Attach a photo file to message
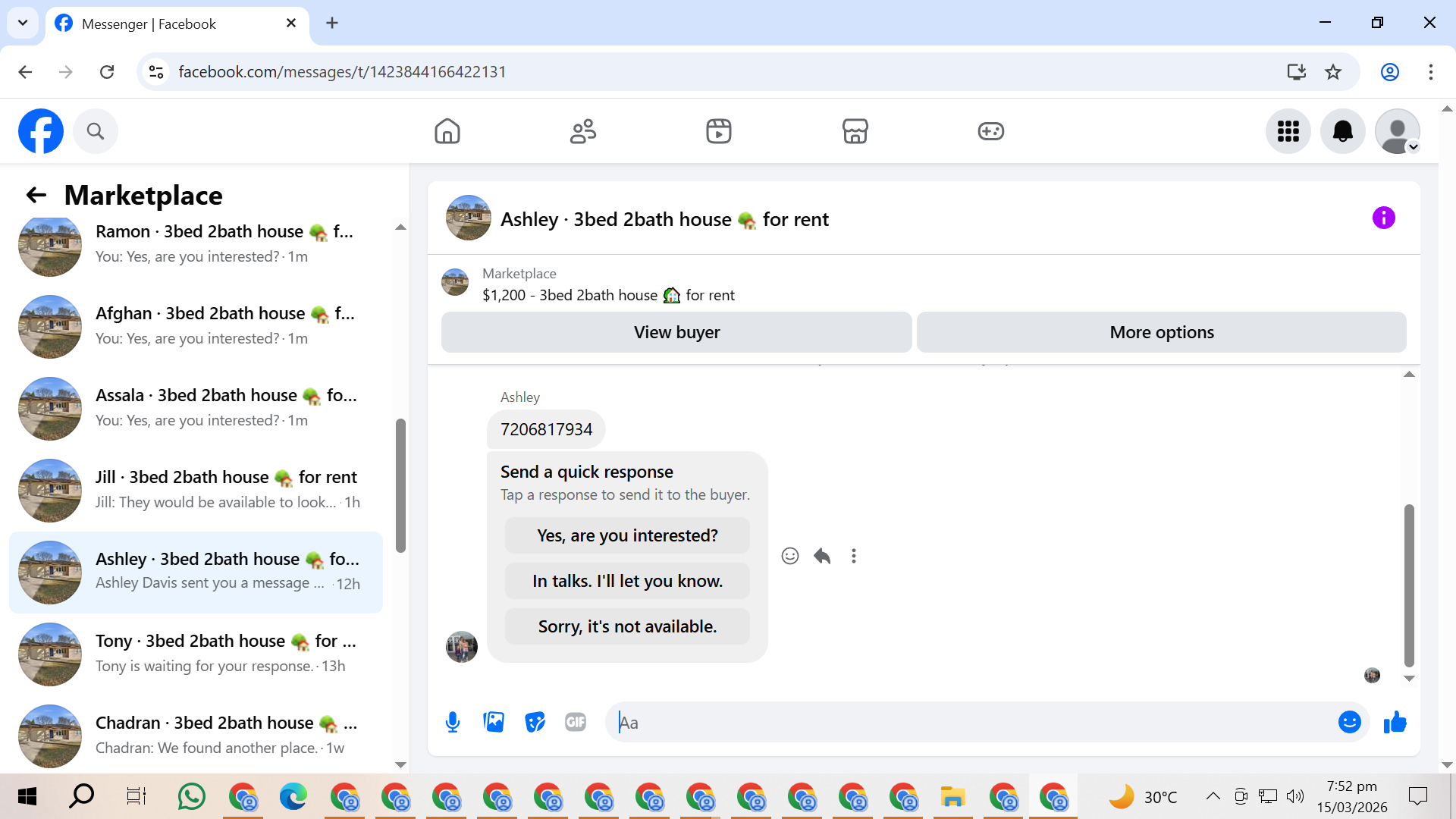Image resolution: width=1456 pixels, height=819 pixels. pos(494,723)
